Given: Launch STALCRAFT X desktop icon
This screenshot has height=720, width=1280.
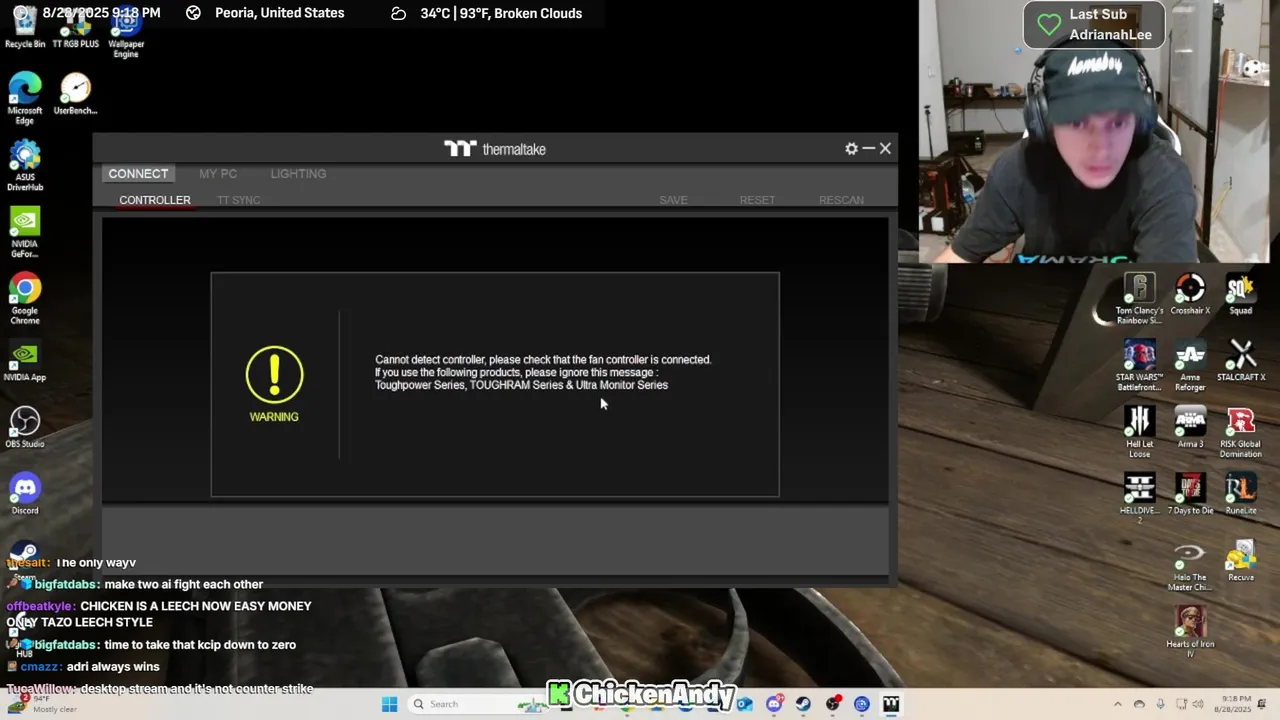Looking at the screenshot, I should (x=1241, y=361).
